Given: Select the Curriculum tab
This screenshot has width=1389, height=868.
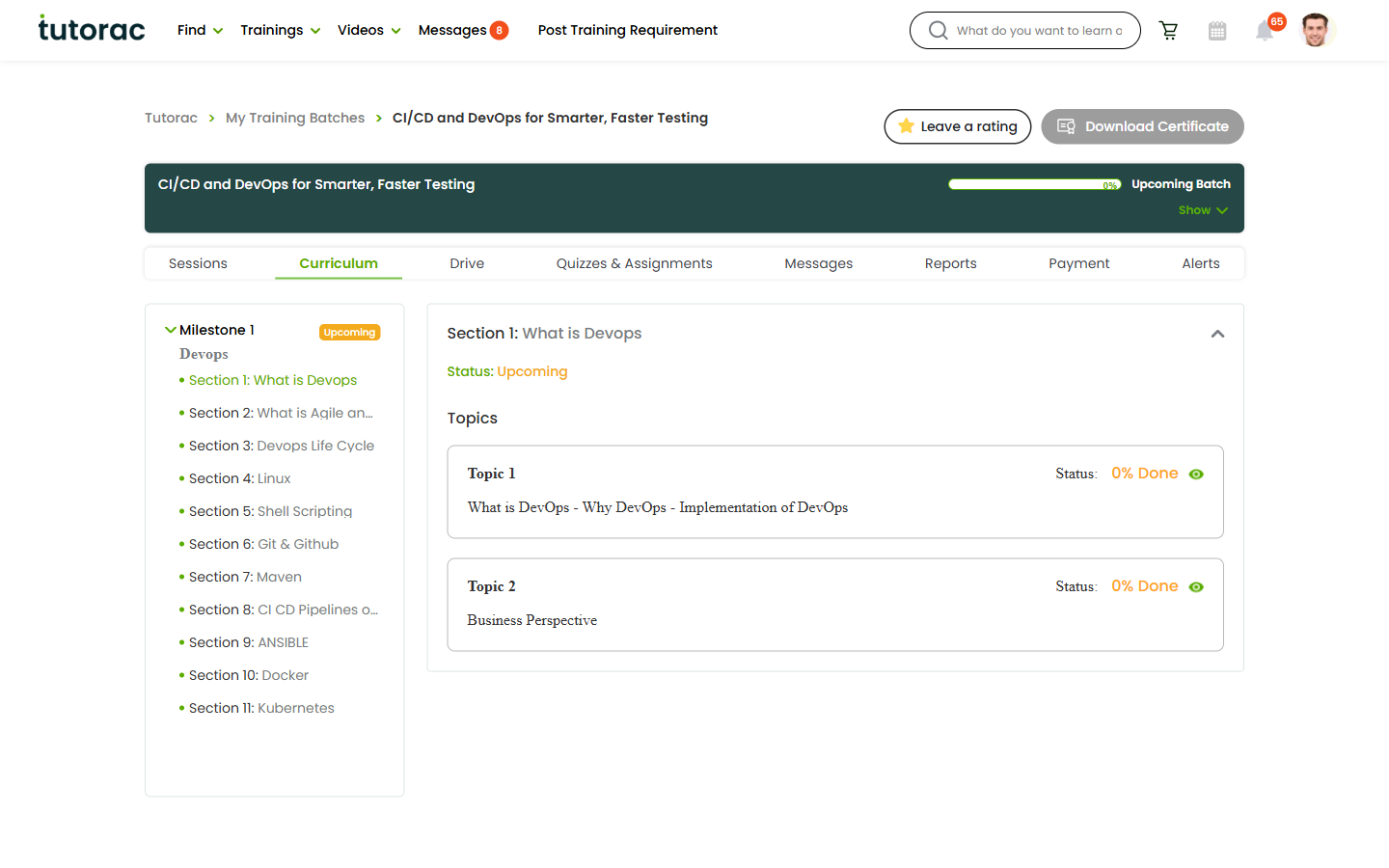Looking at the screenshot, I should (x=339, y=263).
